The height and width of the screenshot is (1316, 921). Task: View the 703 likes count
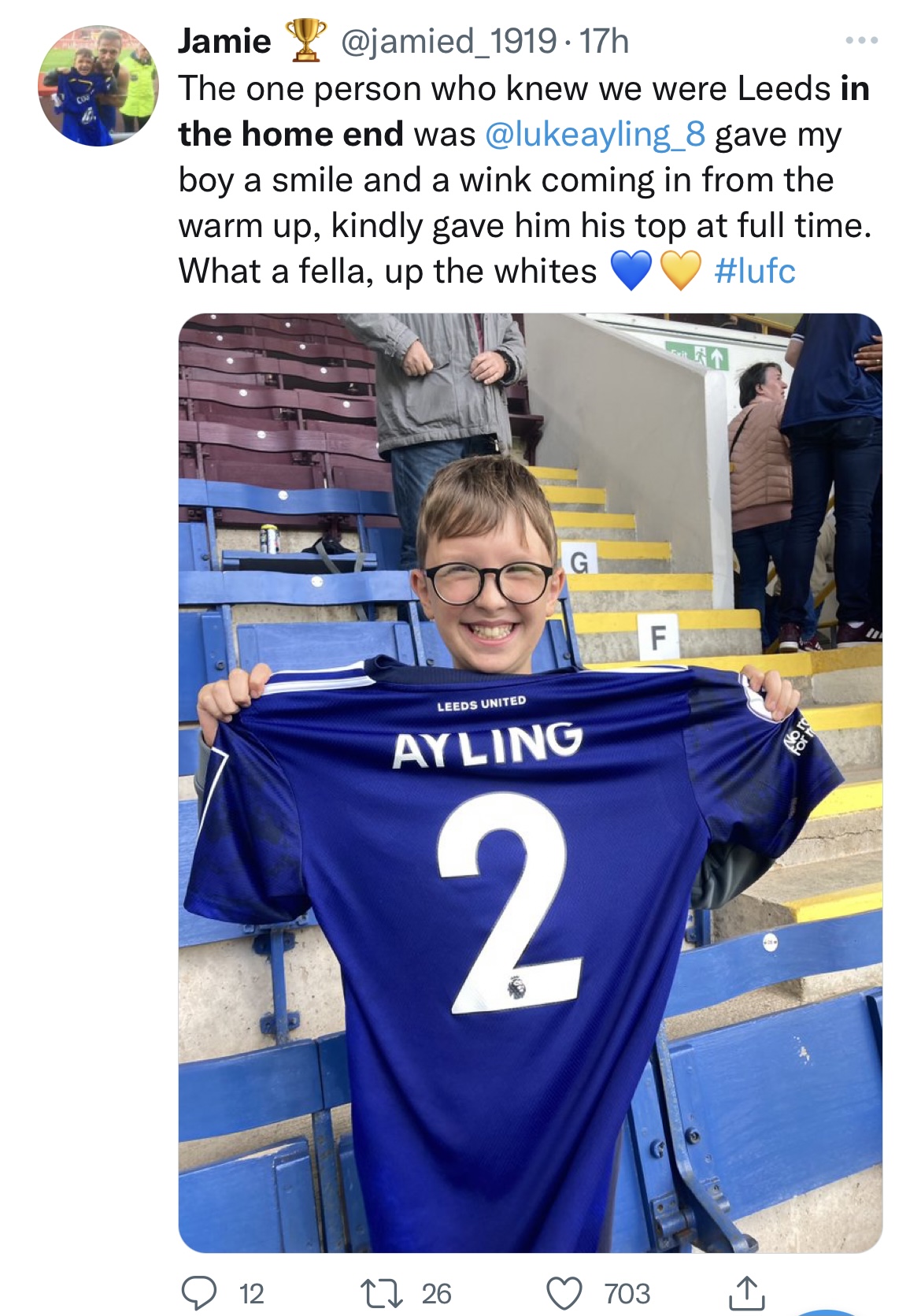(x=627, y=1293)
